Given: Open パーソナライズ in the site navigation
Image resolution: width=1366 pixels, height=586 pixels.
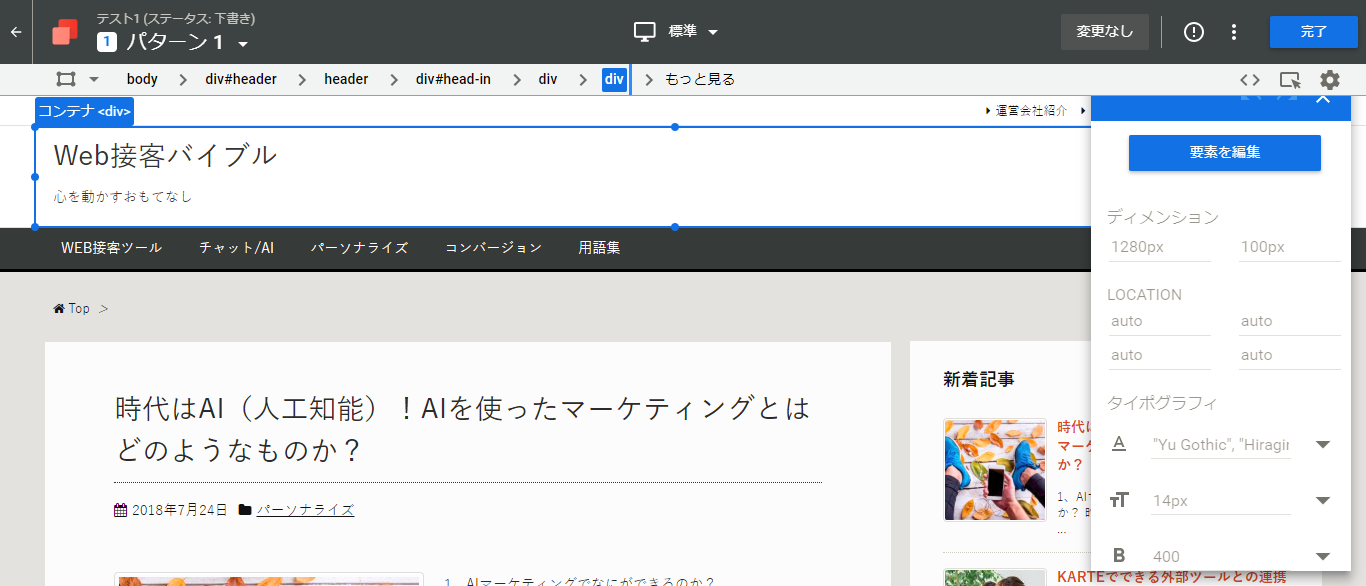Looking at the screenshot, I should click(359, 248).
